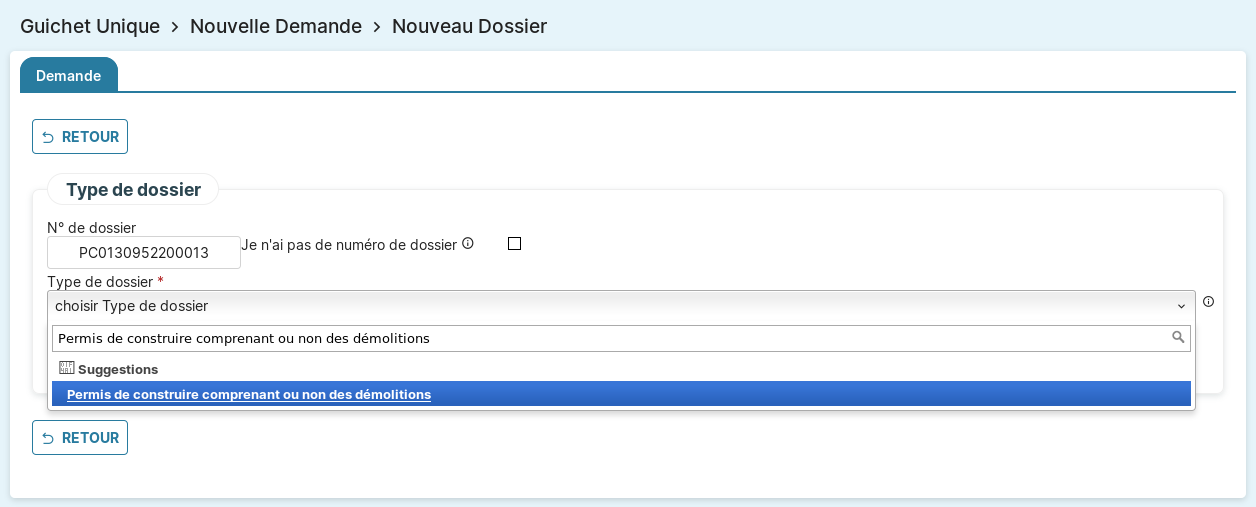Click the magnifier icon in the search box
1256x507 pixels.
coord(1178,338)
